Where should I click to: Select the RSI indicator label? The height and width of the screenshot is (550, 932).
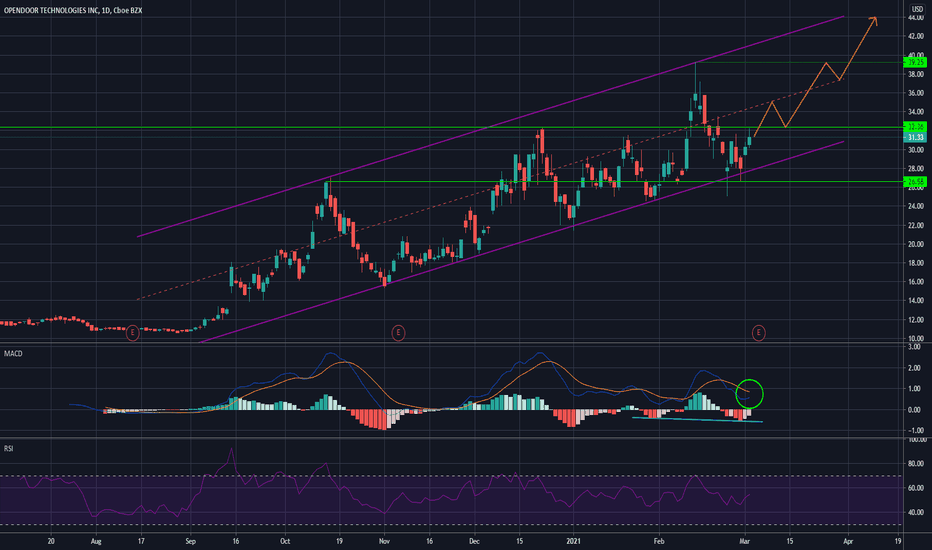[8, 448]
